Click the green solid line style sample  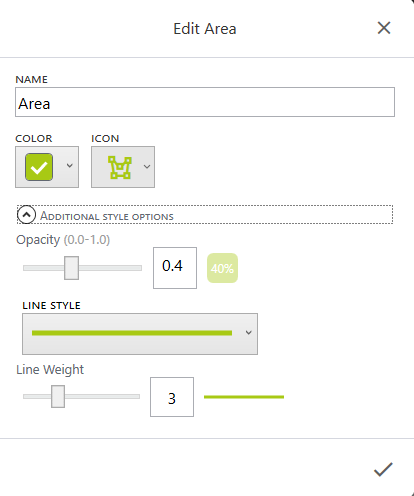pos(132,333)
